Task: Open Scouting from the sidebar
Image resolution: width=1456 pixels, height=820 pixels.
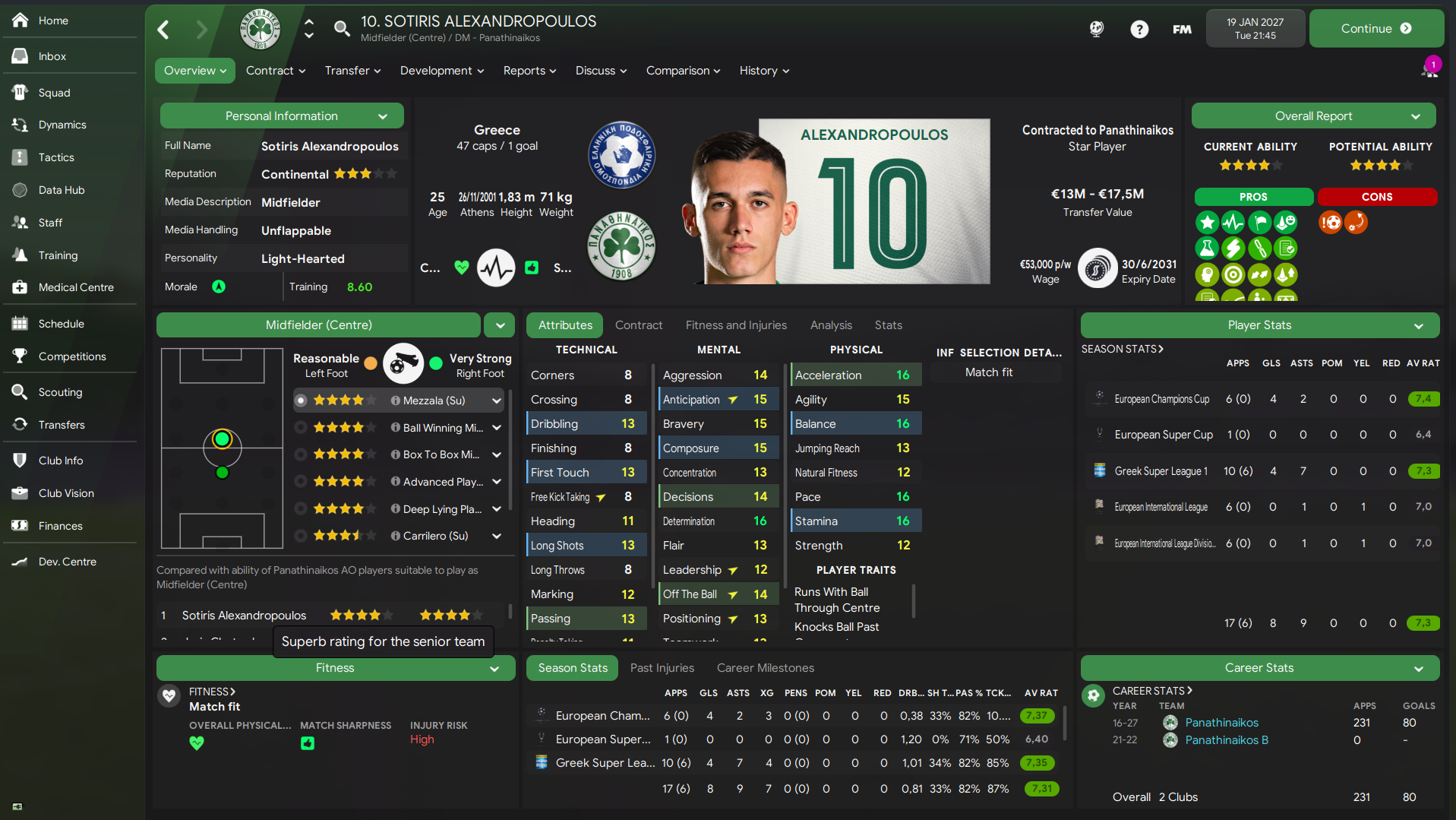Action: [60, 392]
